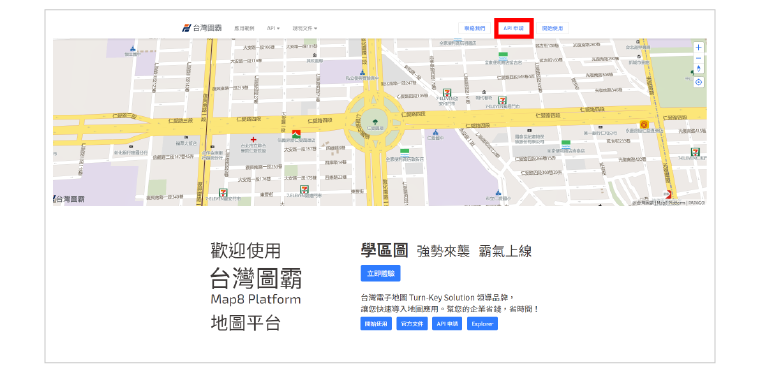The width and height of the screenshot is (760, 374).
Task: Click the highlighted API 申請 navbar button
Action: coord(514,29)
